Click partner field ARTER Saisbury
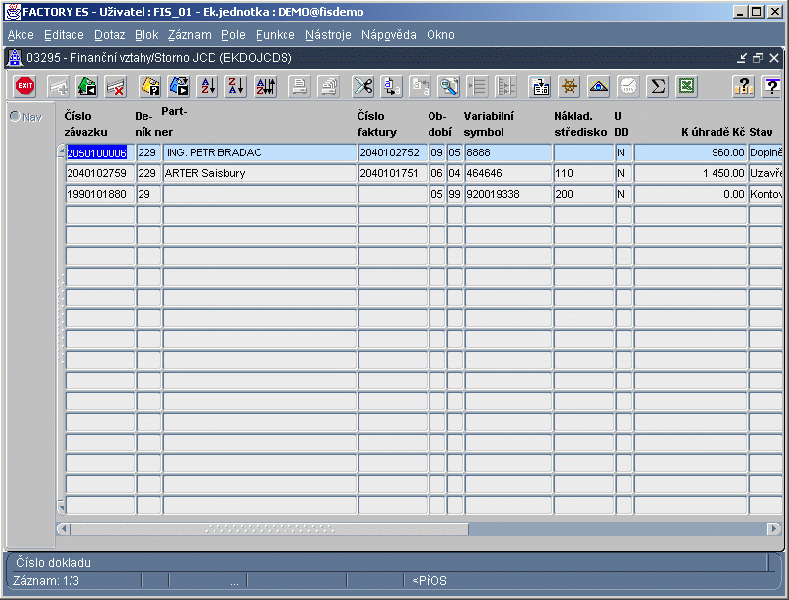This screenshot has width=789, height=600. point(260,173)
